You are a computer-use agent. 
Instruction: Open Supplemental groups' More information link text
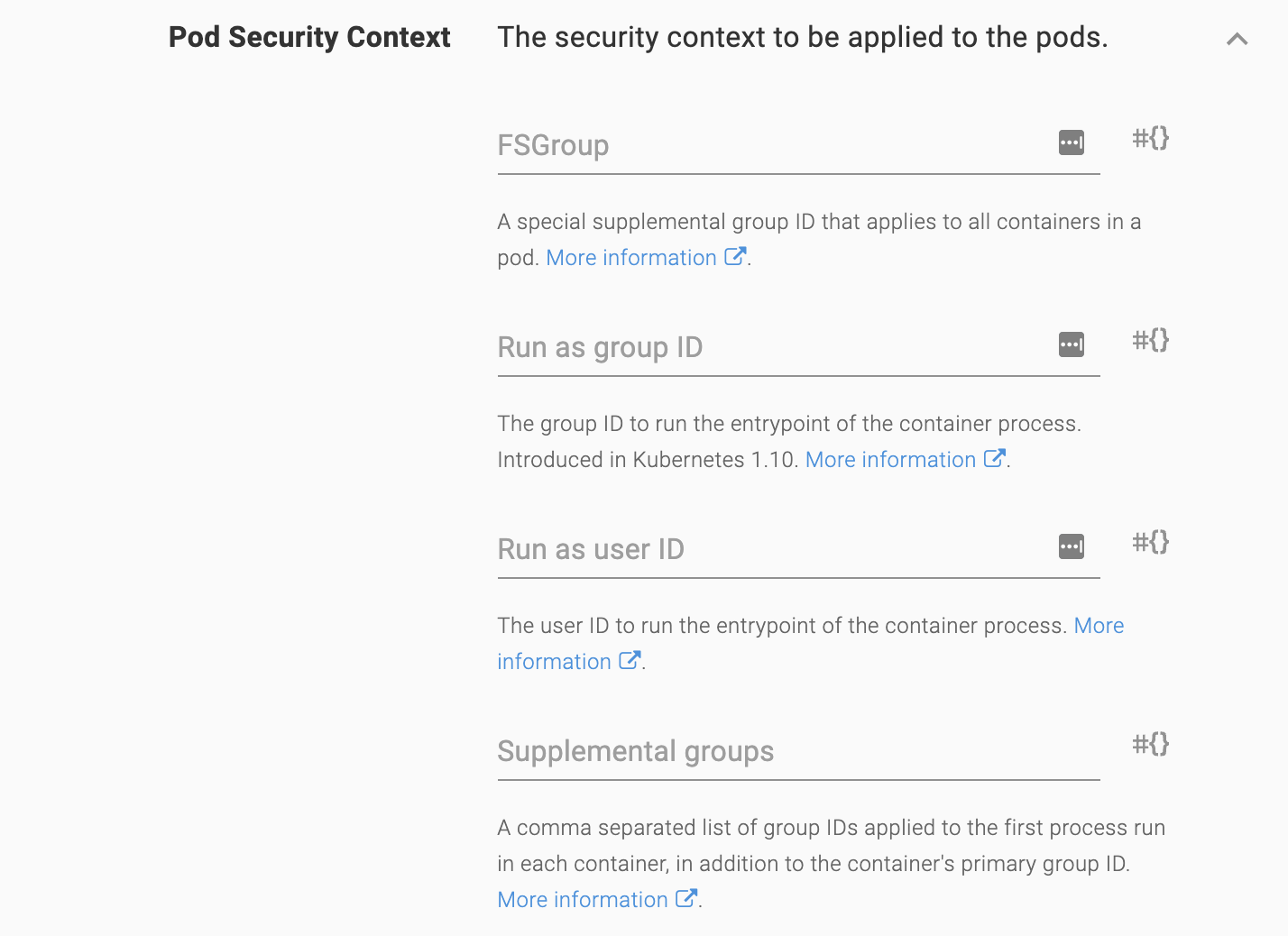(x=583, y=900)
